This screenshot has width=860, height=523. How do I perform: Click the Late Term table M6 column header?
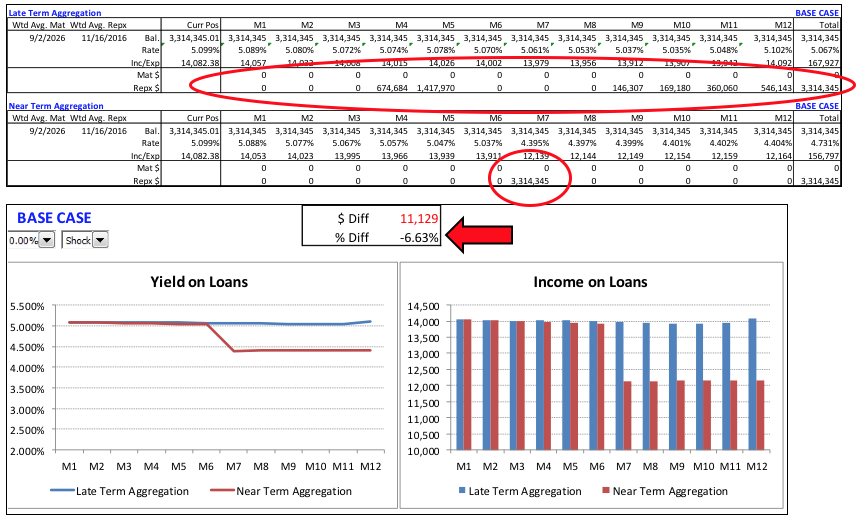click(x=495, y=25)
